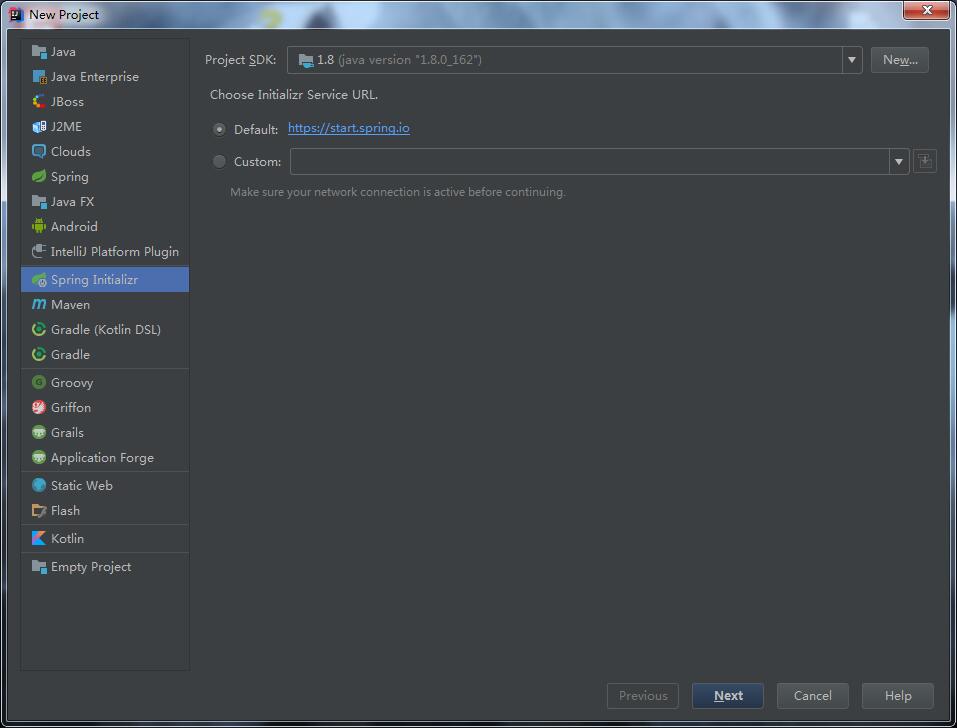Open Help for this dialog
957x728 pixels.
[x=897, y=696]
